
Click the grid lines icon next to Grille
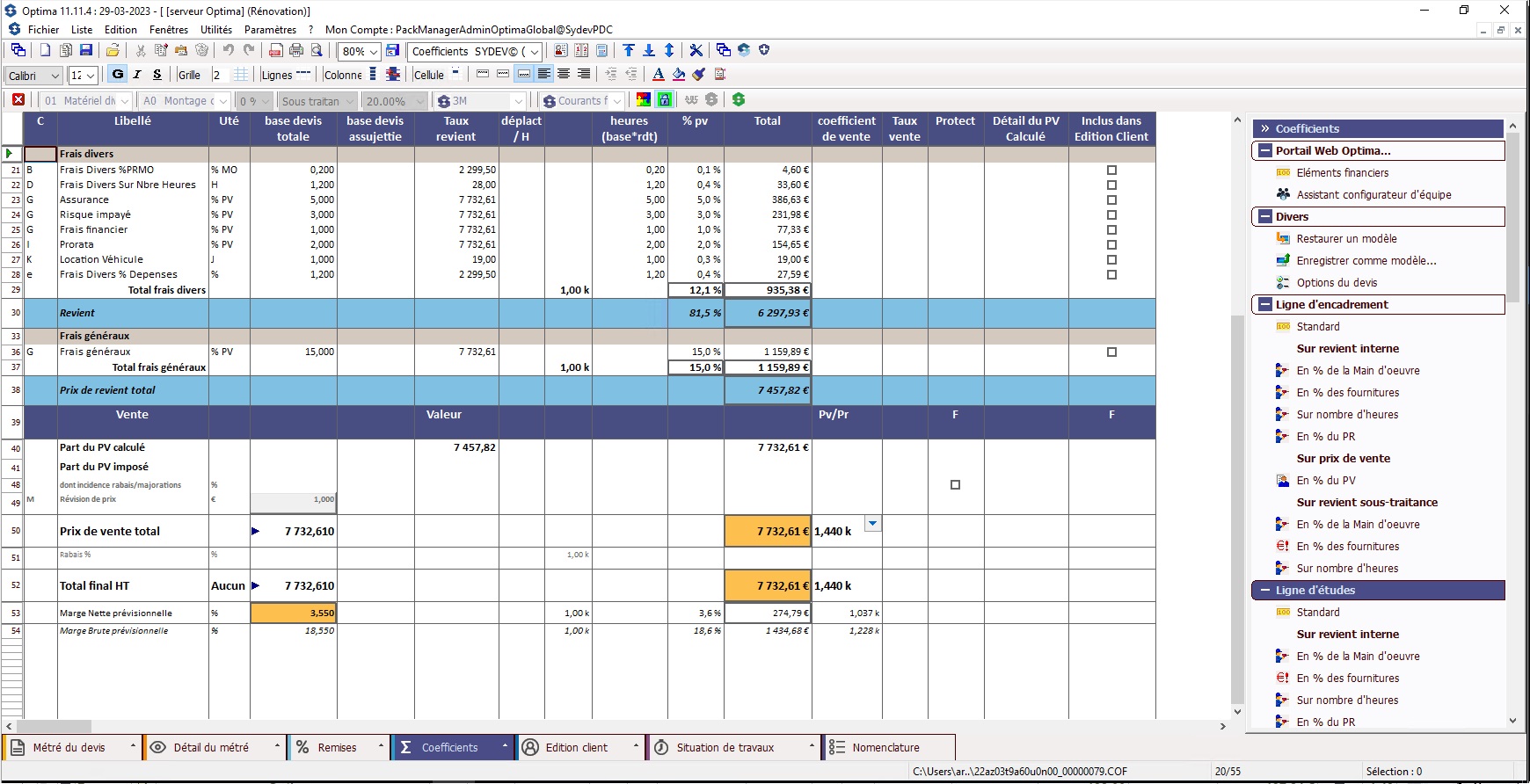(x=240, y=75)
